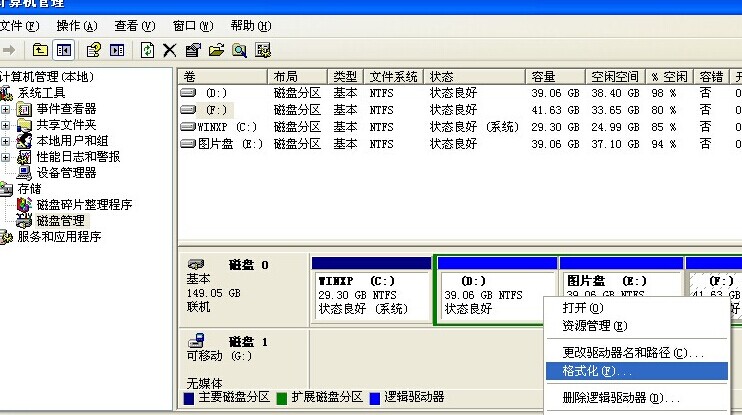
Task: Sort by the 卷 column header
Action: click(223, 77)
